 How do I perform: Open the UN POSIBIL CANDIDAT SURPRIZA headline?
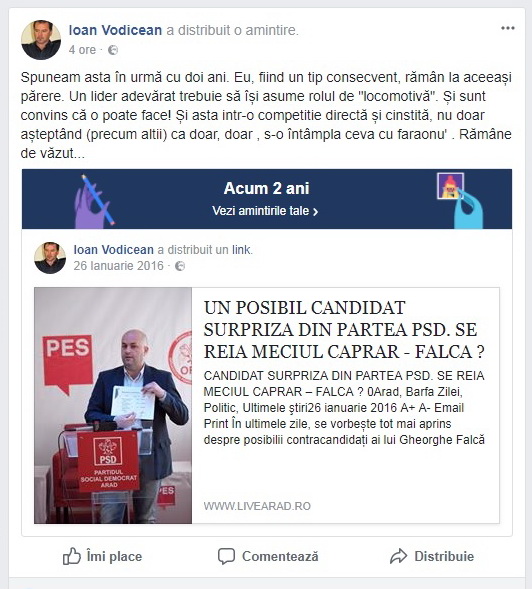click(344, 329)
